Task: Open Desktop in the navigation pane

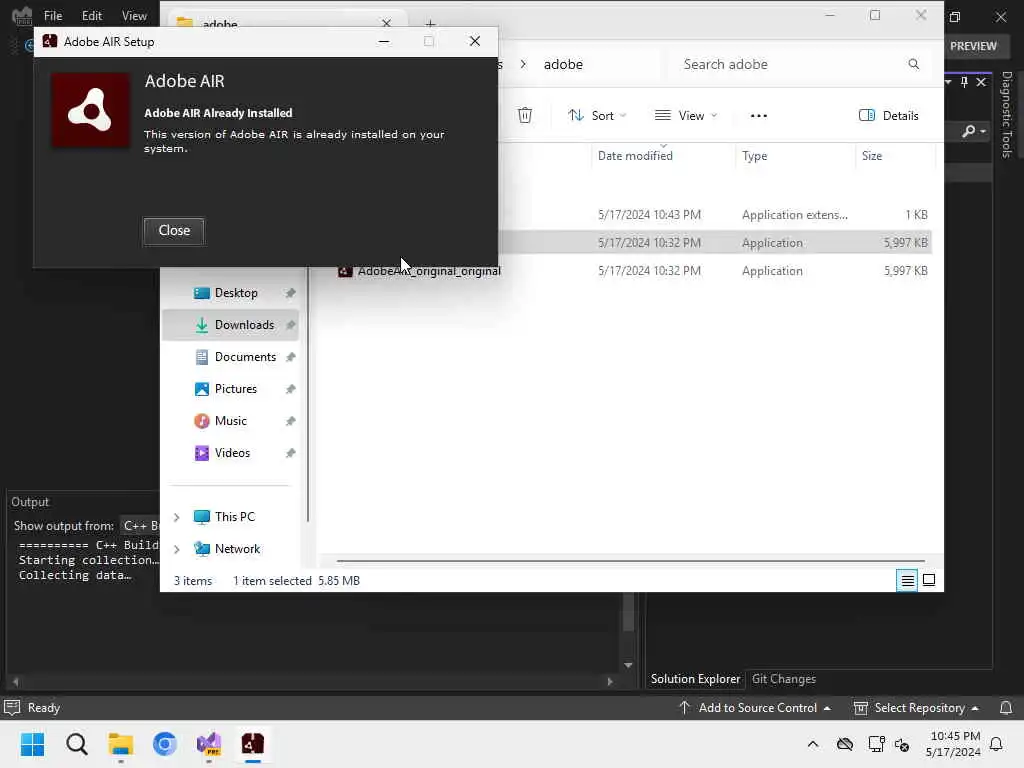Action: click(236, 293)
